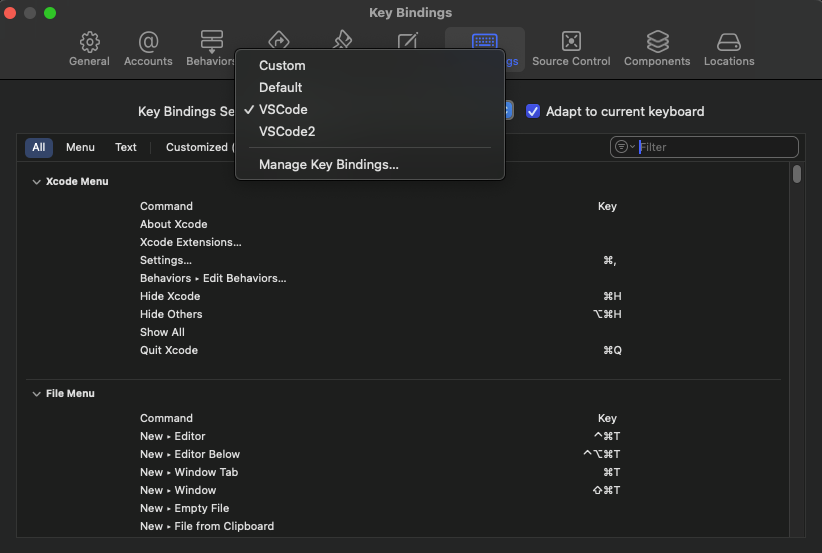Screen dimensions: 822x553
Task: Collapse the File Menu section
Action: [x=36, y=394]
